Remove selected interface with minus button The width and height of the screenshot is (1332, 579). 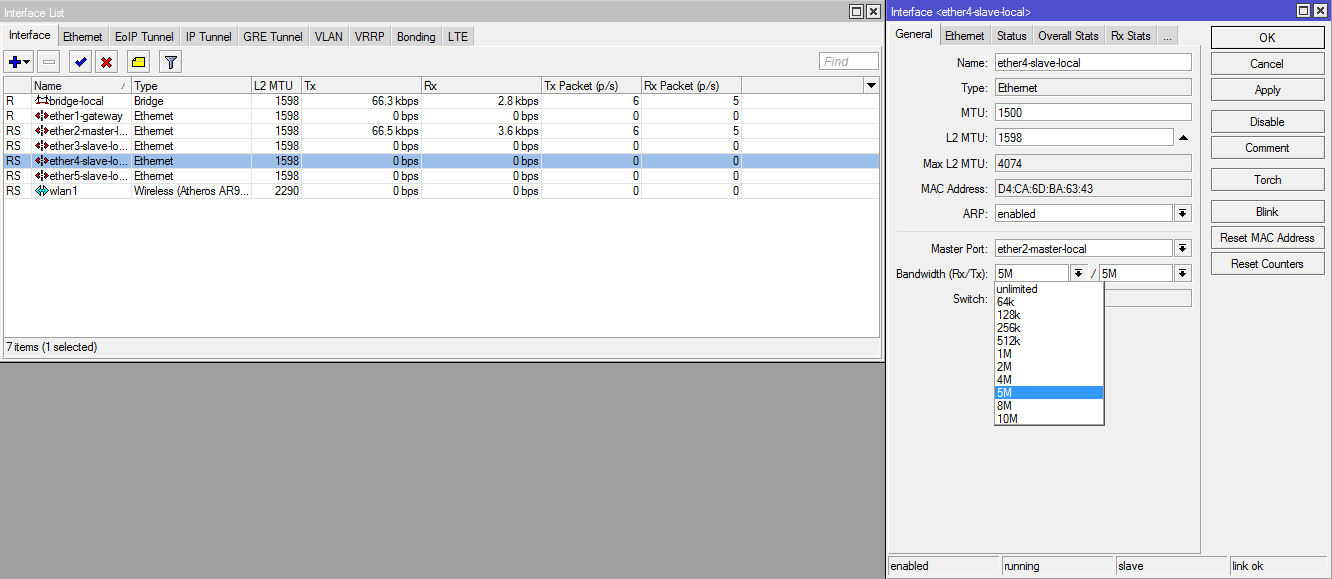coord(49,62)
